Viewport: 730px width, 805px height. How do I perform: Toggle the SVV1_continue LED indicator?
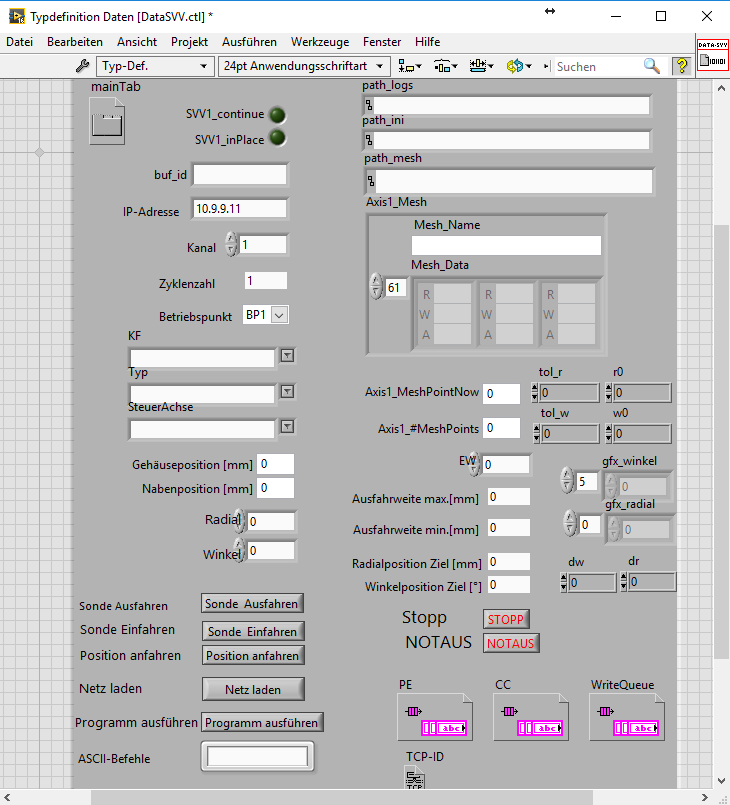click(278, 114)
